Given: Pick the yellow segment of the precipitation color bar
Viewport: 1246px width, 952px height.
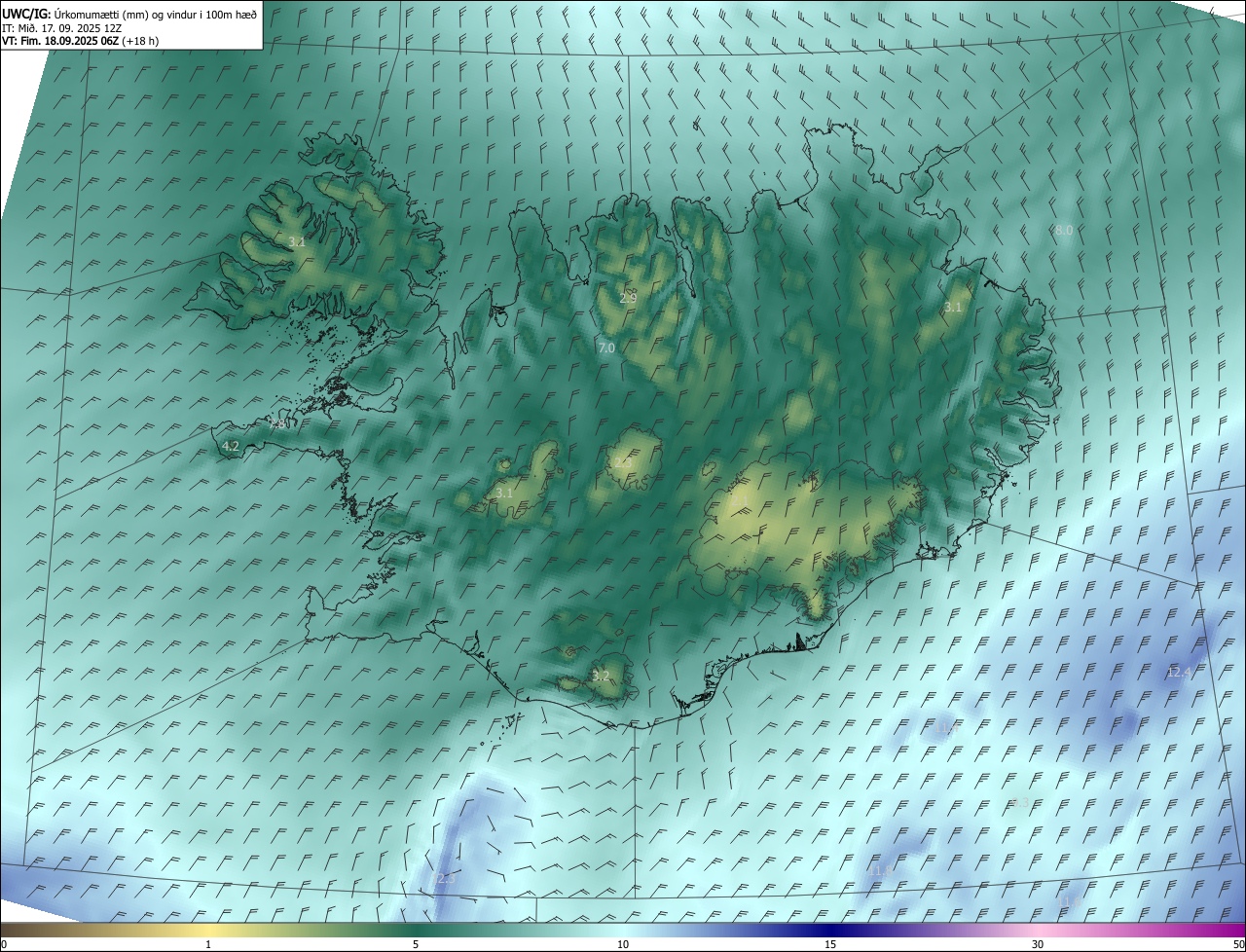Looking at the screenshot, I should [208, 930].
